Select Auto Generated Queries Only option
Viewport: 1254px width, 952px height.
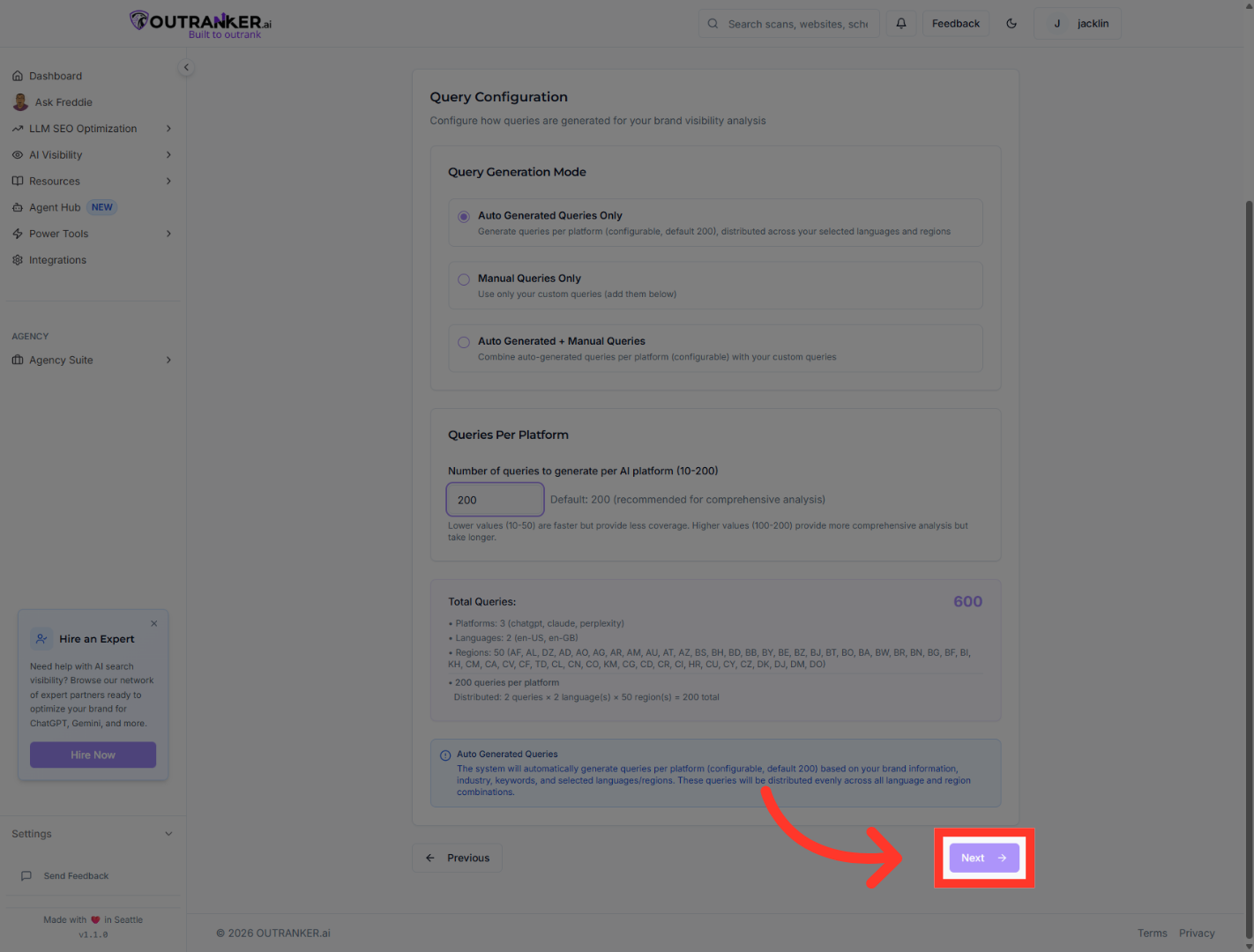(x=715, y=223)
